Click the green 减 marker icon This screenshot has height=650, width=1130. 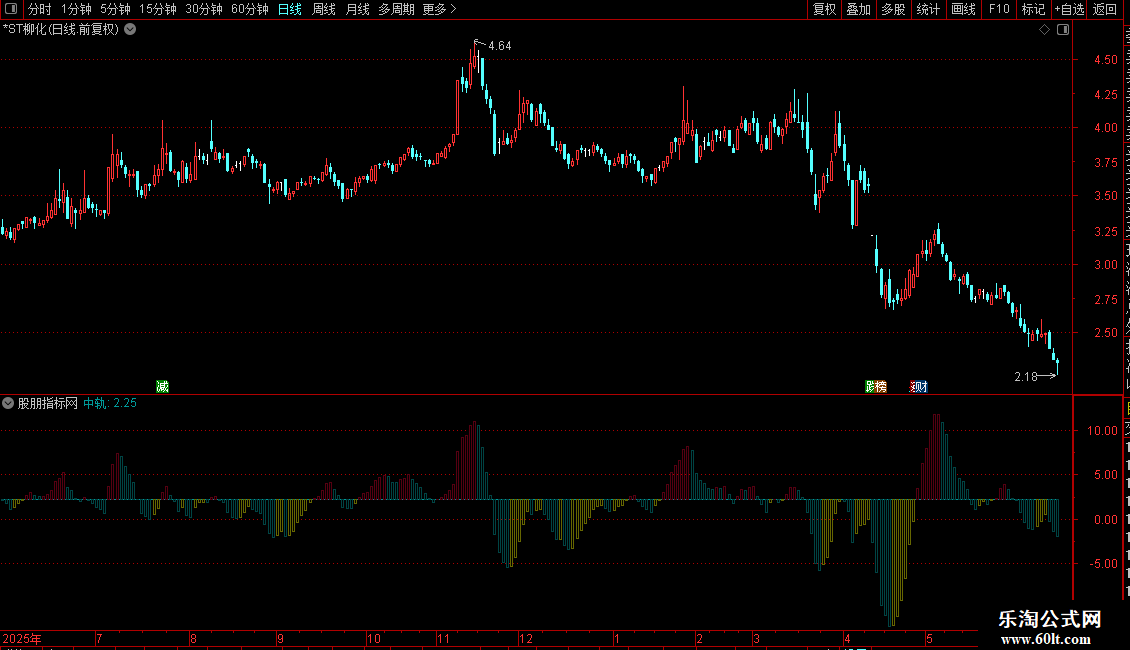(x=162, y=387)
